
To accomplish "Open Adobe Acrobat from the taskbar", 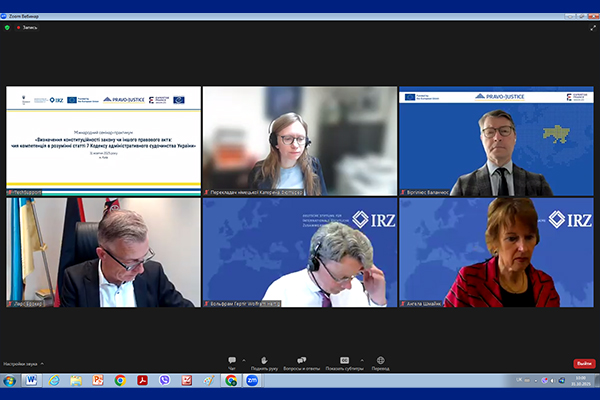I will coord(142,380).
